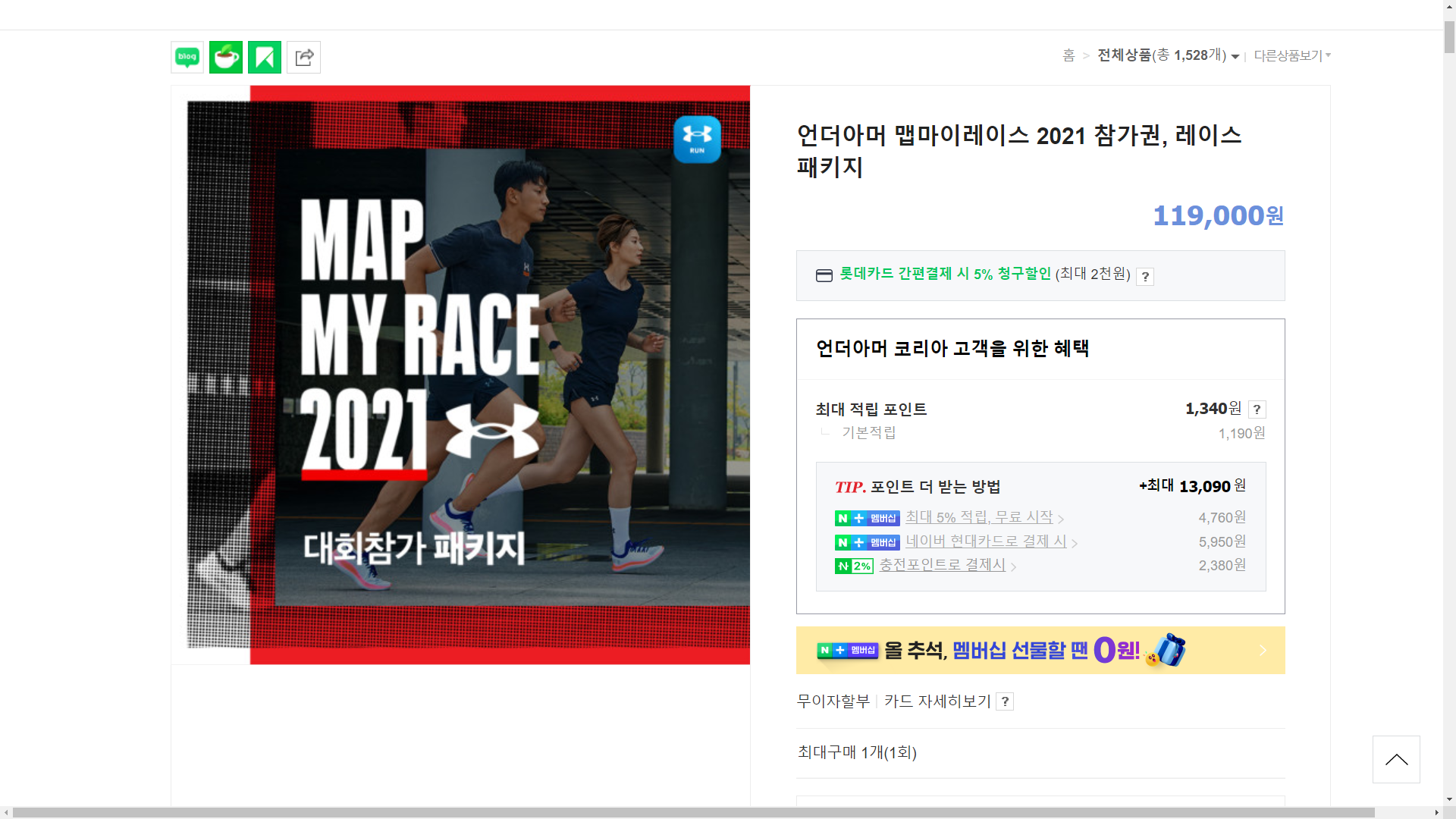Click the horizontal scrollbar at bottom
The width and height of the screenshot is (1456, 819).
pos(693,813)
